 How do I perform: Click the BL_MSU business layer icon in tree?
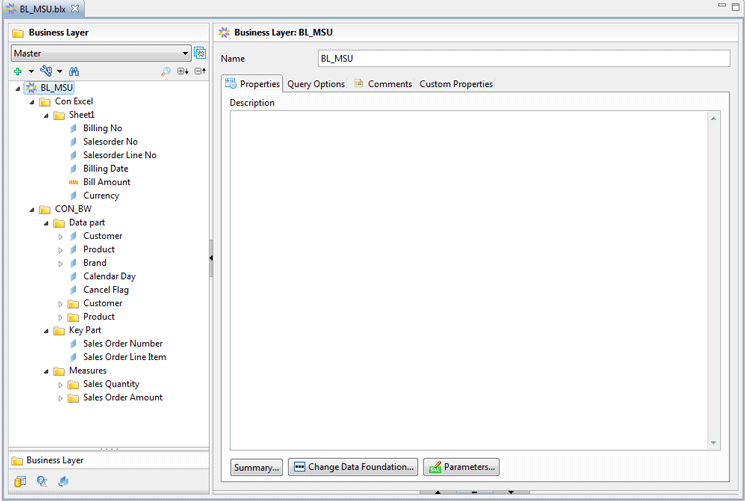click(31, 88)
